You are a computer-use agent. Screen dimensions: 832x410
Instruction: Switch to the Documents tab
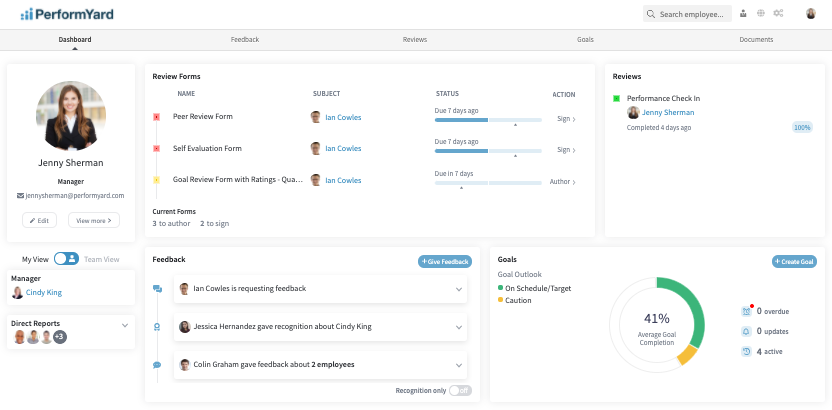756,40
